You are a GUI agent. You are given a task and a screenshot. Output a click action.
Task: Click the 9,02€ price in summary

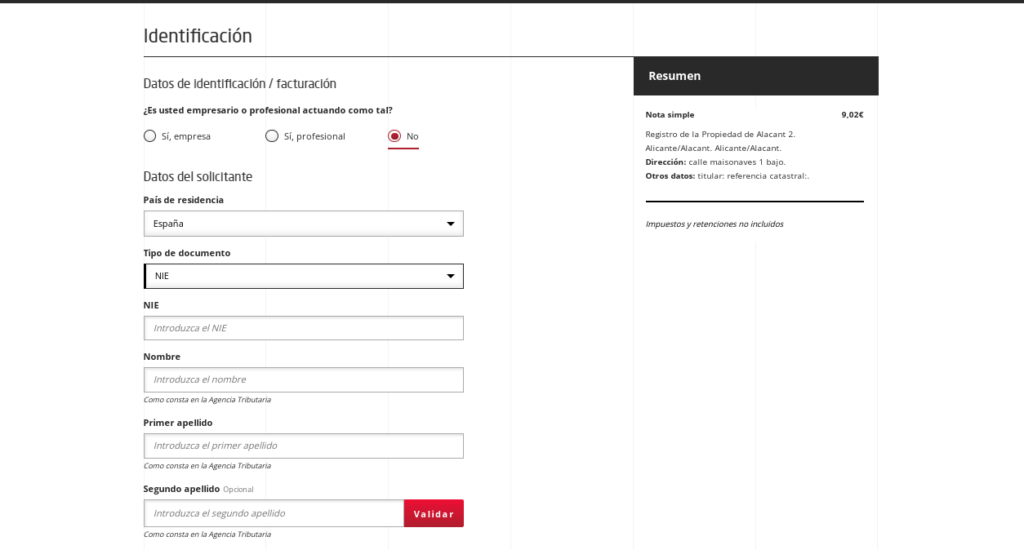852,115
